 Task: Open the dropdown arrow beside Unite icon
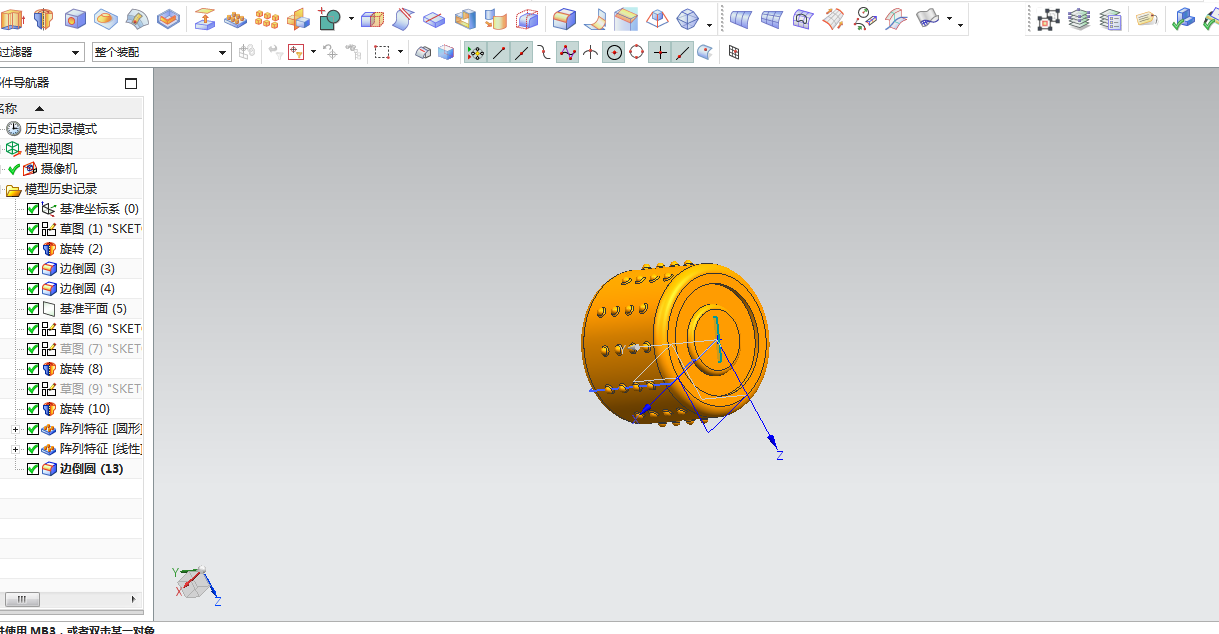pos(351,19)
